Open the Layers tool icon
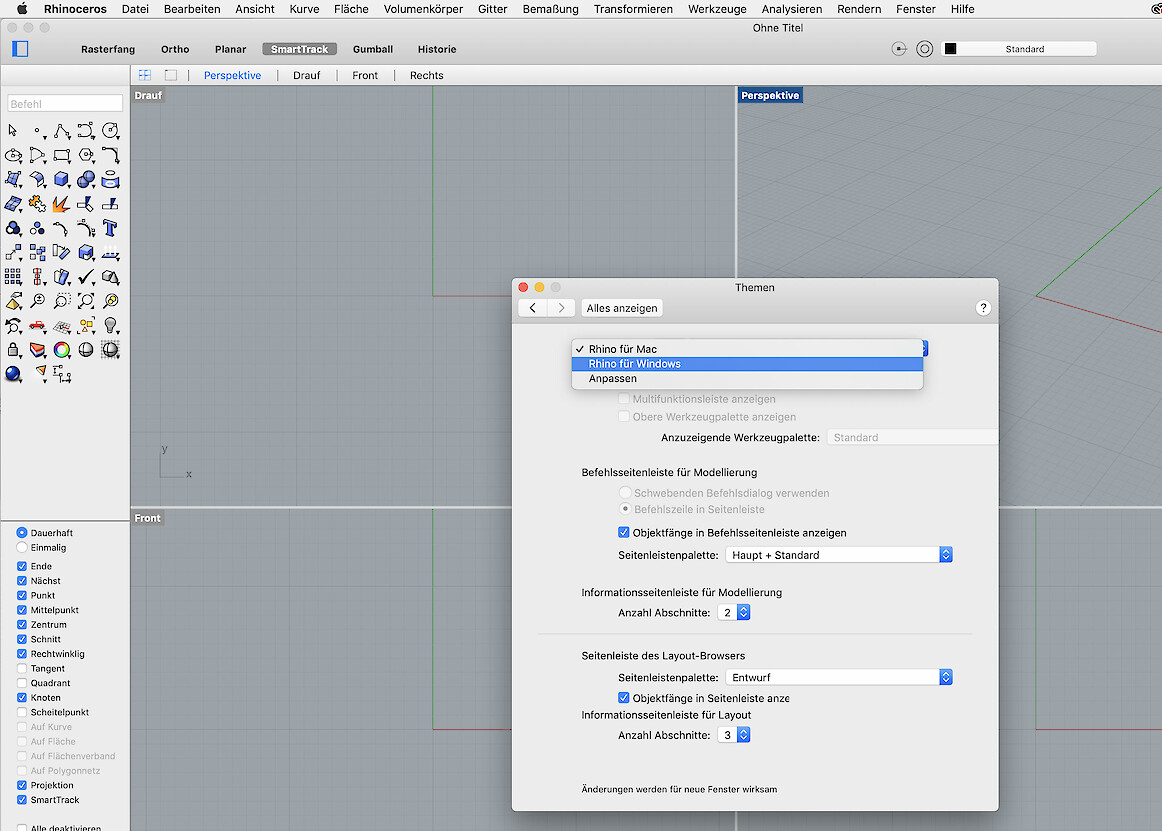1162x831 pixels. tap(37, 350)
